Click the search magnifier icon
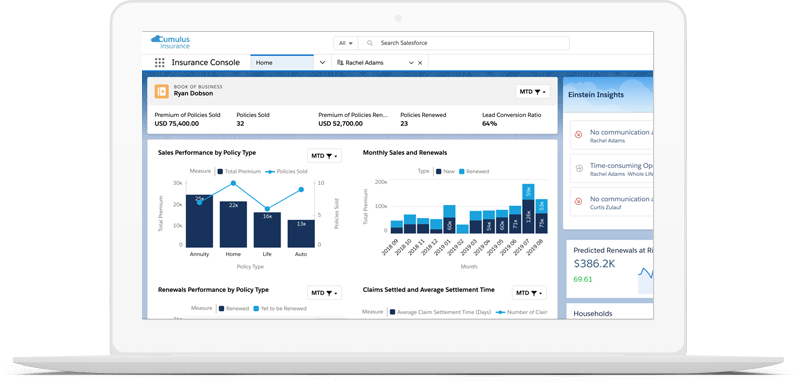The image size is (796, 383). (x=370, y=43)
